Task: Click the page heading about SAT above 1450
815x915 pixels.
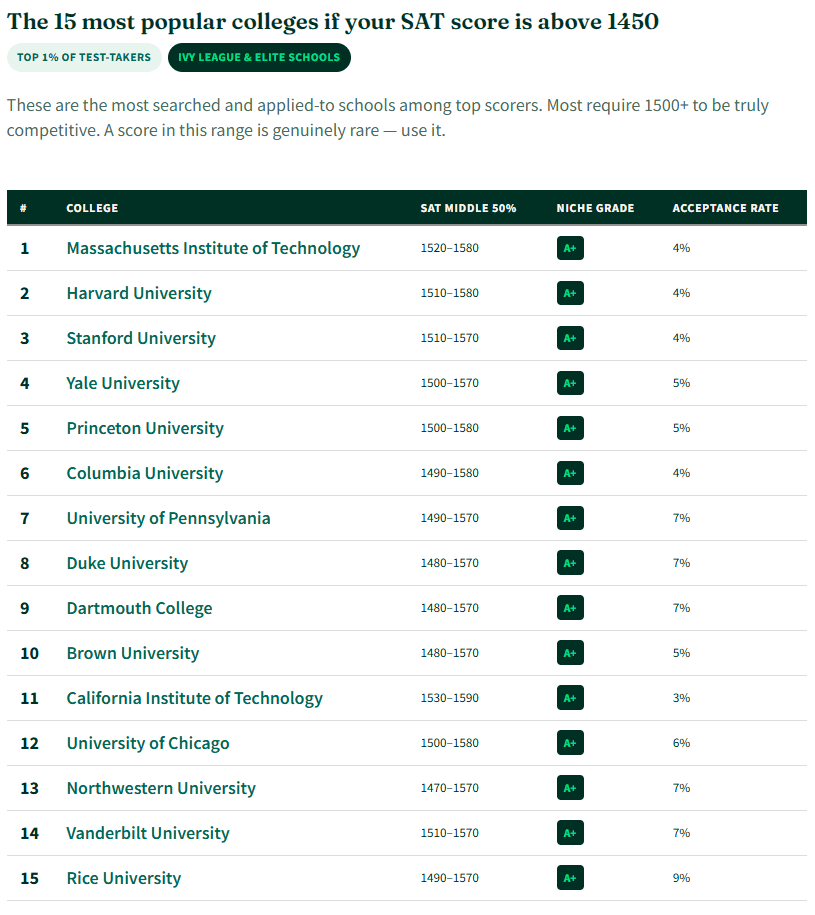Action: pyautogui.click(x=333, y=22)
